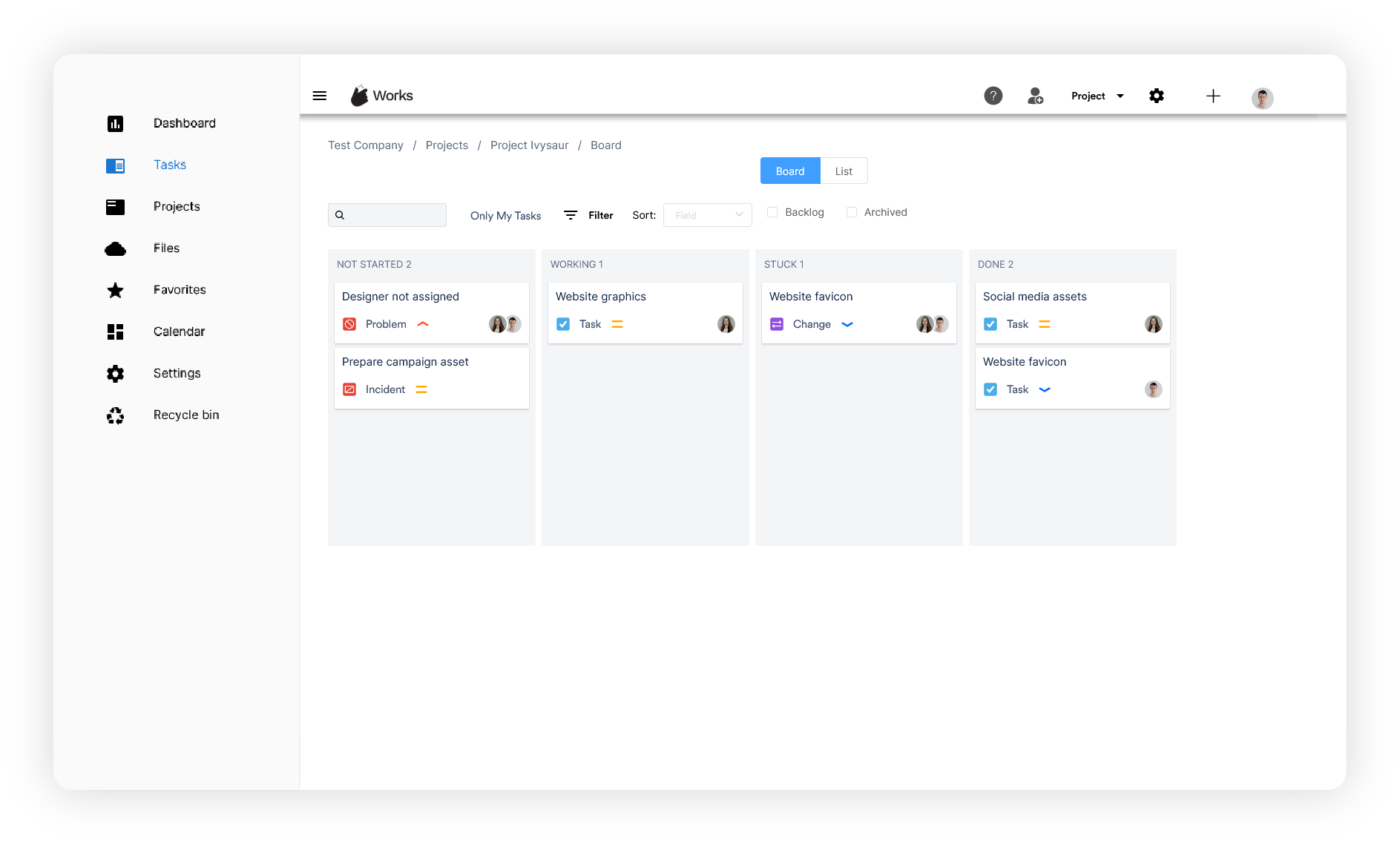
Task: Switch to the List view tab
Action: pyautogui.click(x=844, y=171)
